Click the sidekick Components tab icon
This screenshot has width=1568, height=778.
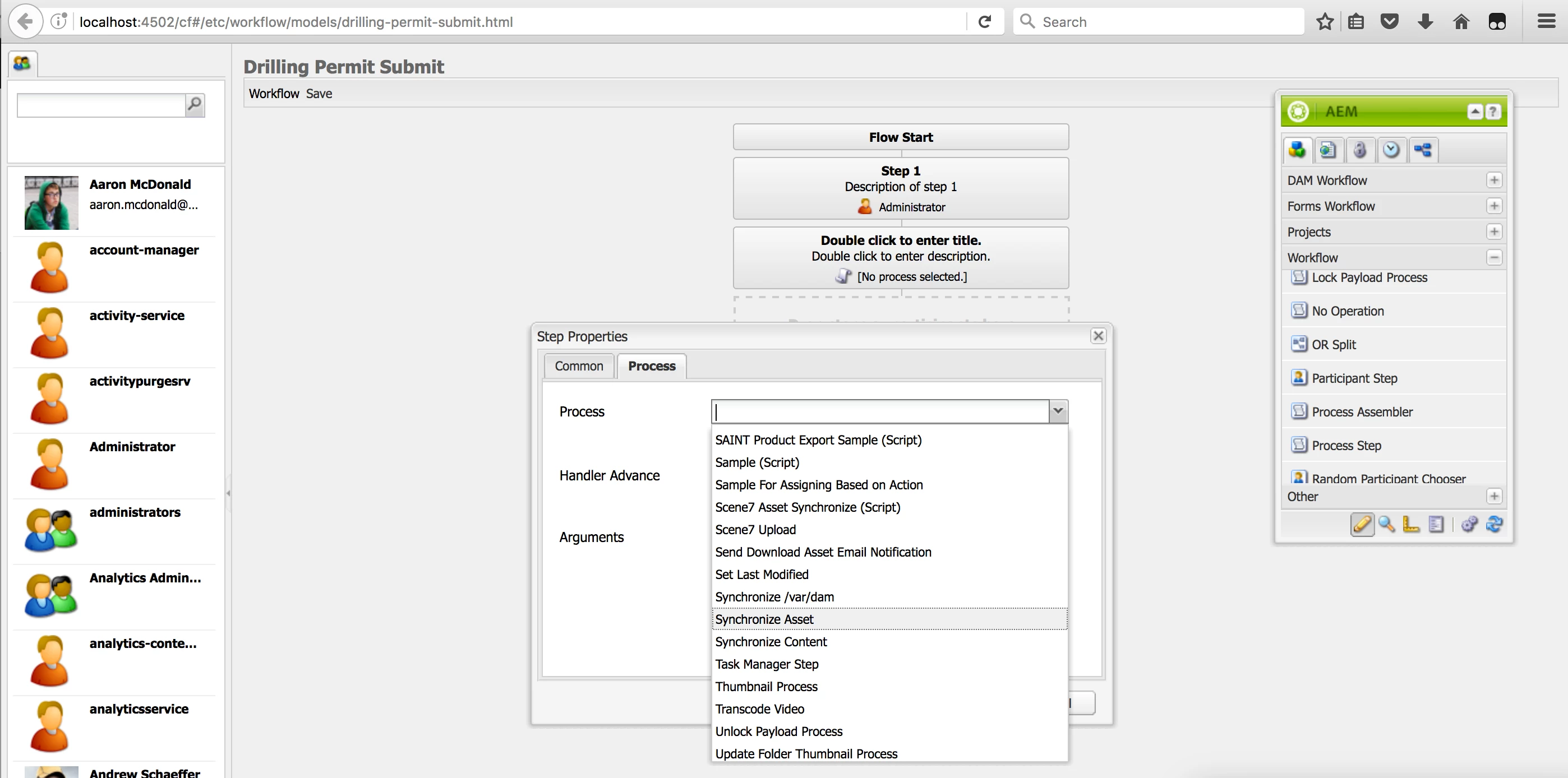point(1297,150)
